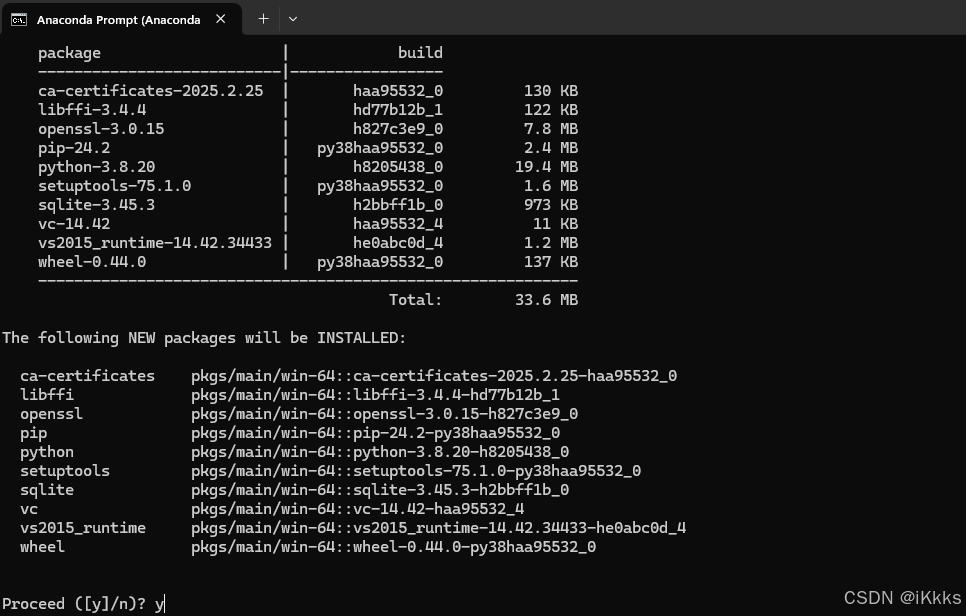Click the '122 KB' size value
This screenshot has height=616, width=966.
(x=551, y=110)
